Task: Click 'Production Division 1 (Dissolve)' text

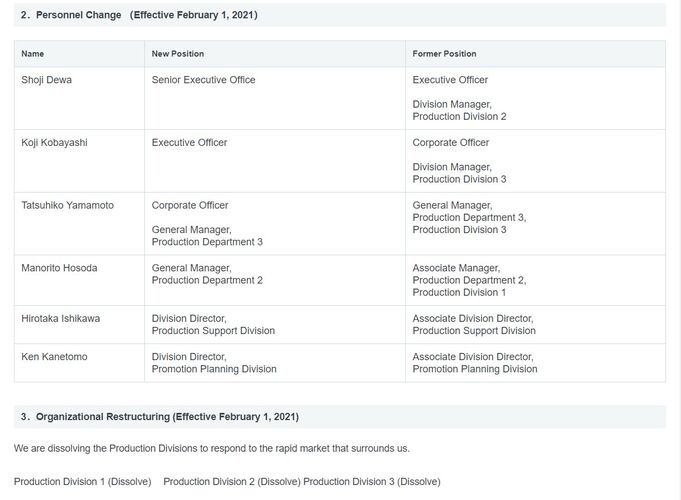Action: click(82, 481)
